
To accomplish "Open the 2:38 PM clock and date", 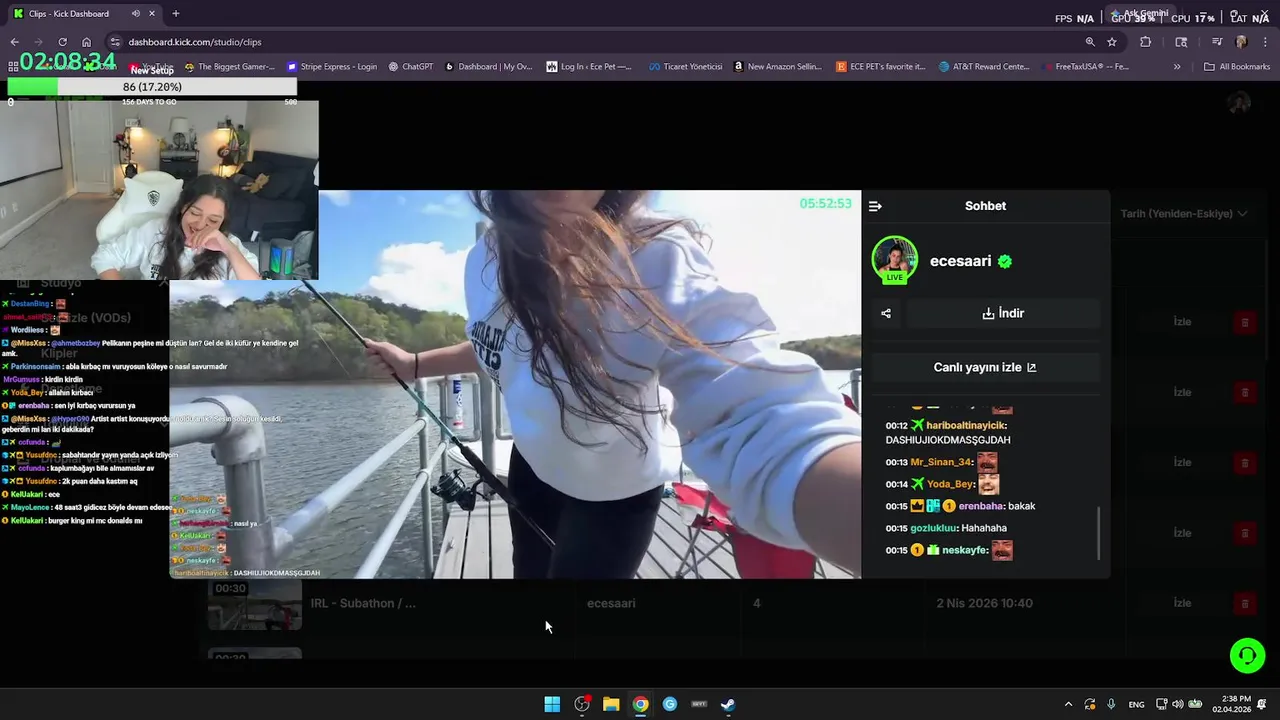I will tap(1231, 704).
